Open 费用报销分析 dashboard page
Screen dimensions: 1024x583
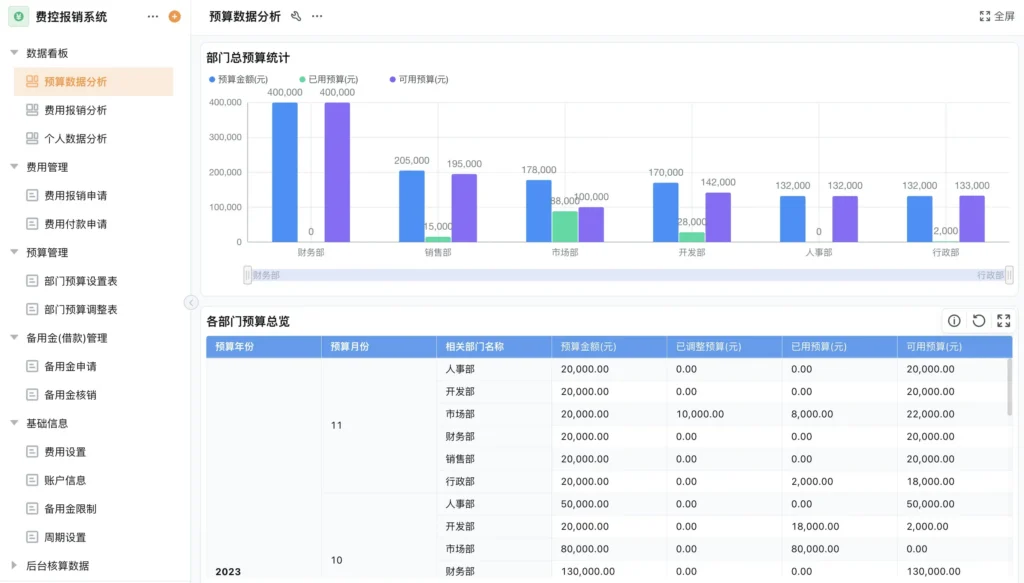(x=75, y=110)
